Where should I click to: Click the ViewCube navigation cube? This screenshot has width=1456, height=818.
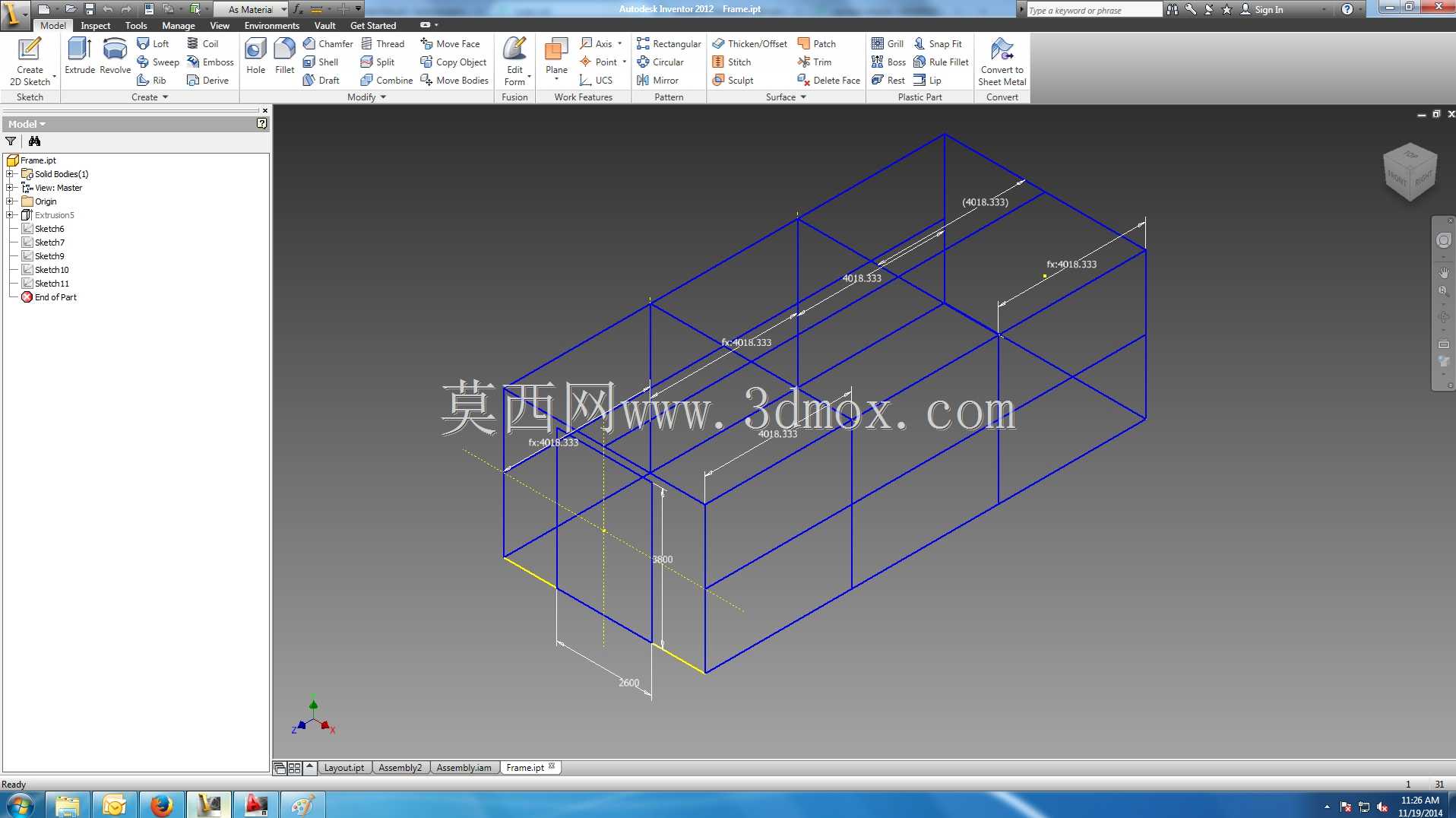[x=1410, y=172]
